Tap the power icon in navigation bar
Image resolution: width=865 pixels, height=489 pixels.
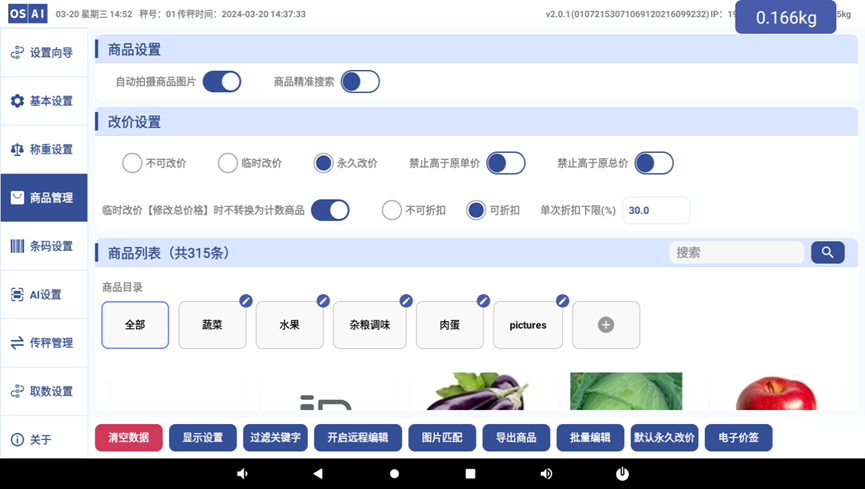click(x=622, y=474)
